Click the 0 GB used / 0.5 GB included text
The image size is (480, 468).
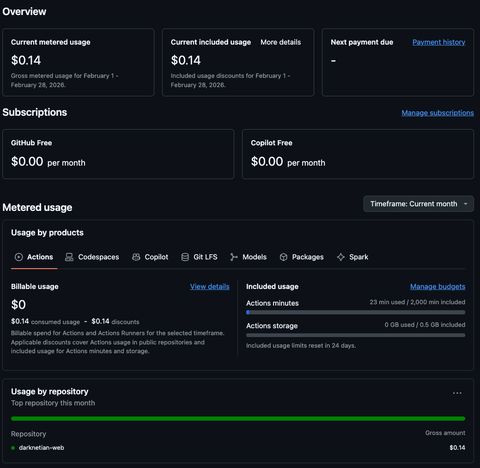pyautogui.click(x=425, y=325)
